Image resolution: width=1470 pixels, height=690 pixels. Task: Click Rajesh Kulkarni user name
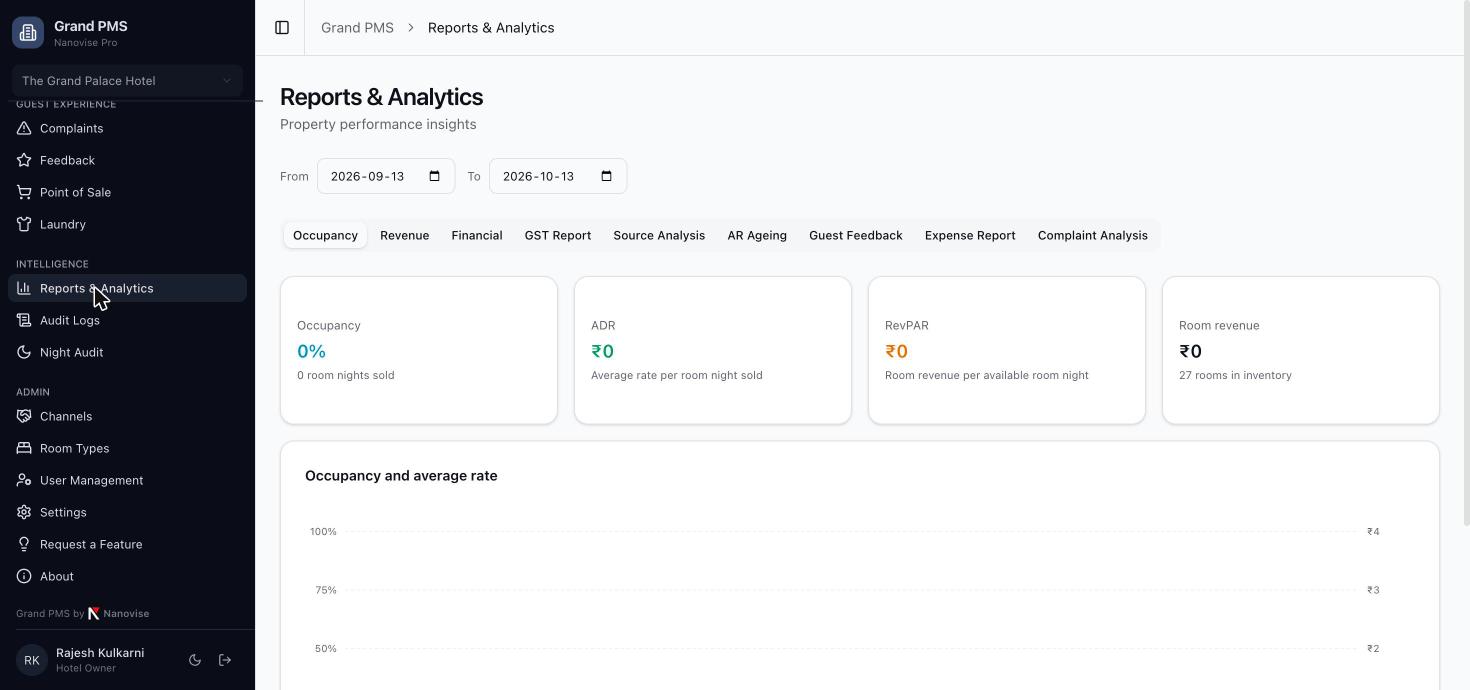point(100,652)
